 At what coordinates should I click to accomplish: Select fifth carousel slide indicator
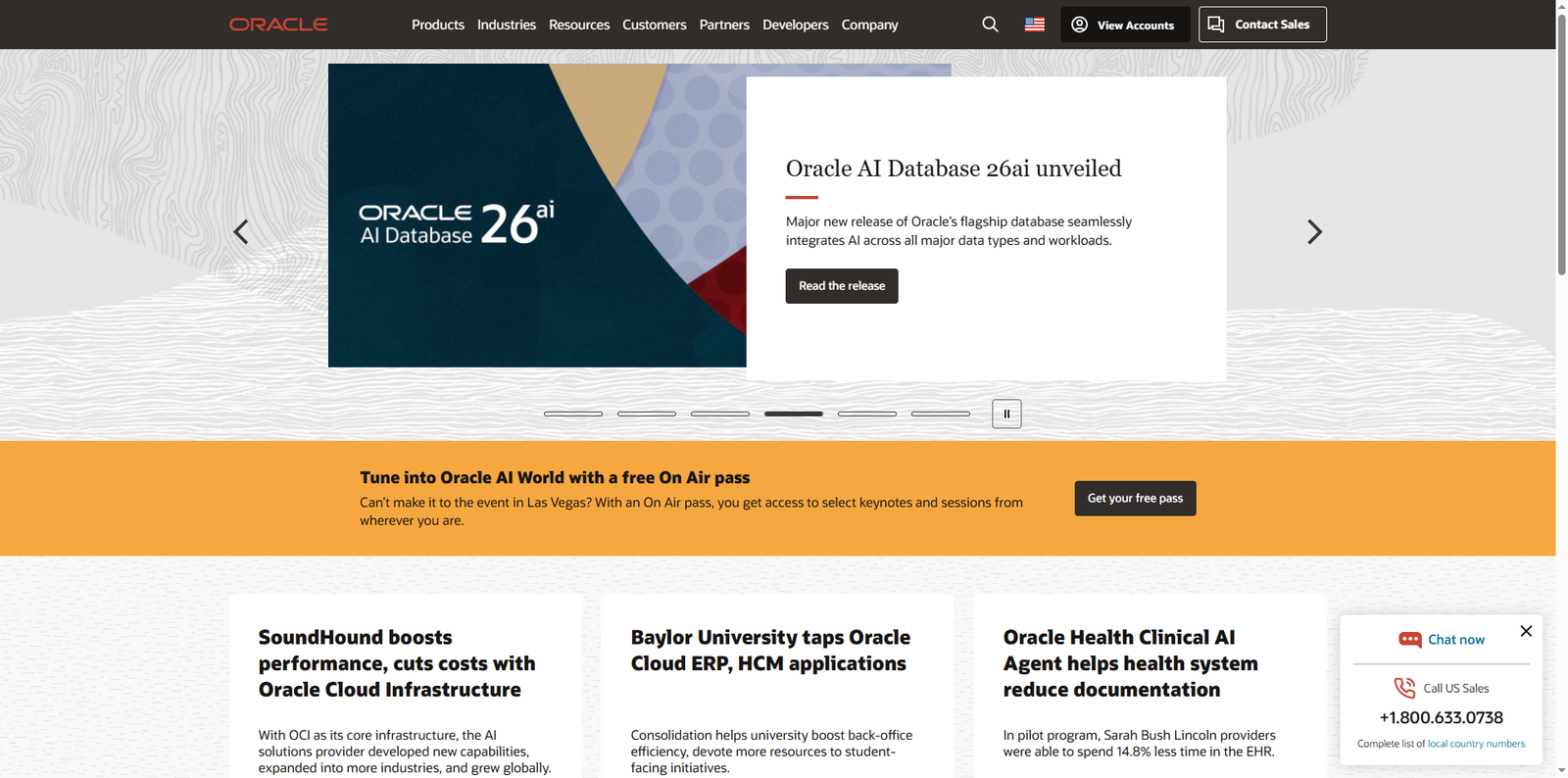867,413
